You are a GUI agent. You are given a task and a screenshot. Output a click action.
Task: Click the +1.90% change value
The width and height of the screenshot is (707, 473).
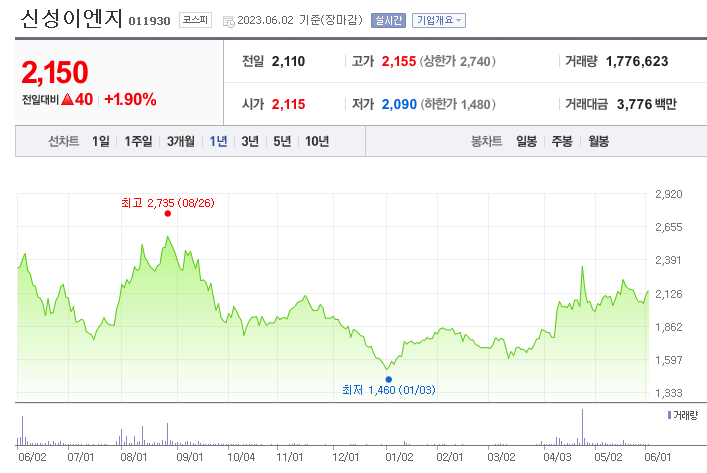(130, 99)
